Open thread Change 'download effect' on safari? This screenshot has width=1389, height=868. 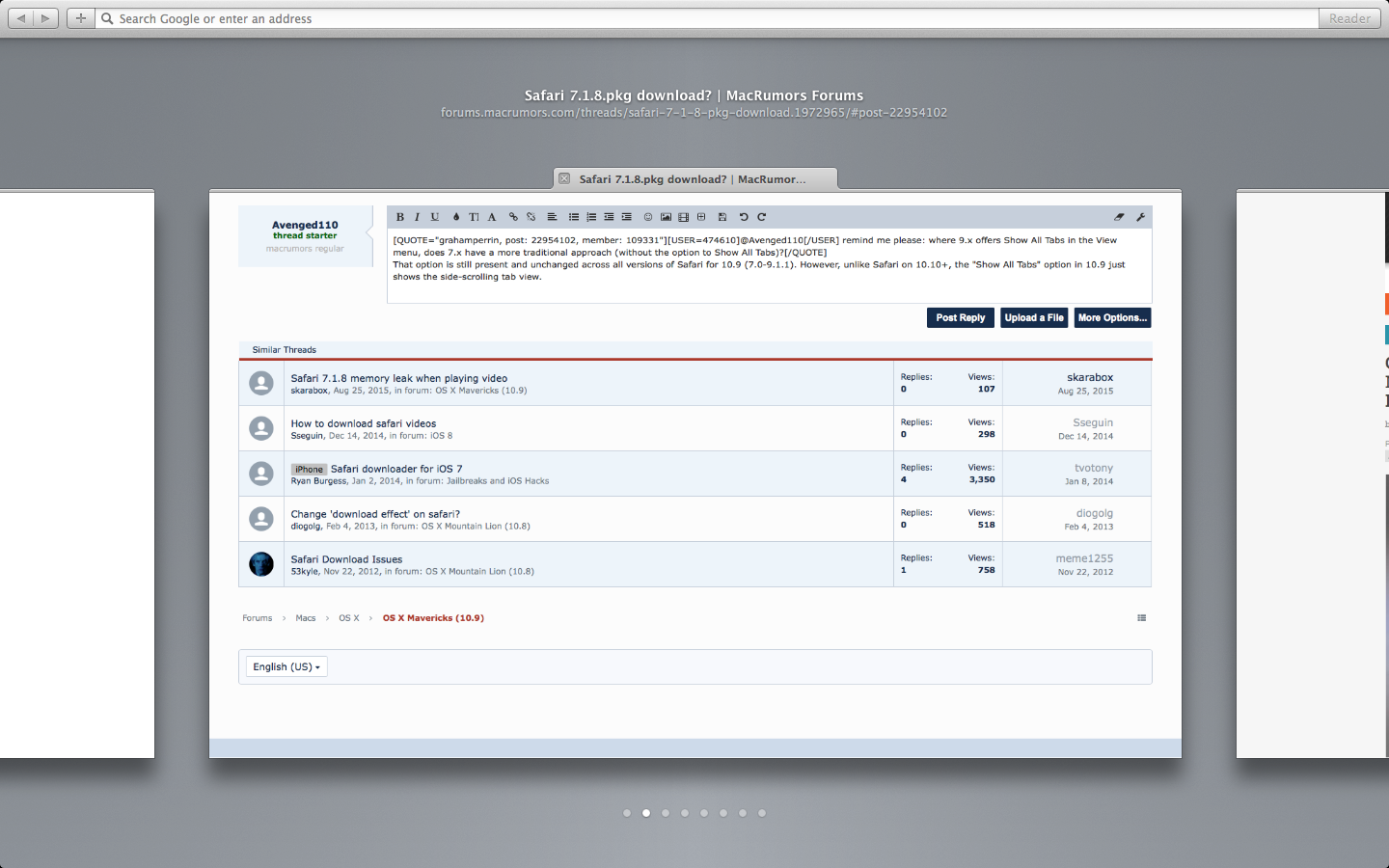coord(375,514)
